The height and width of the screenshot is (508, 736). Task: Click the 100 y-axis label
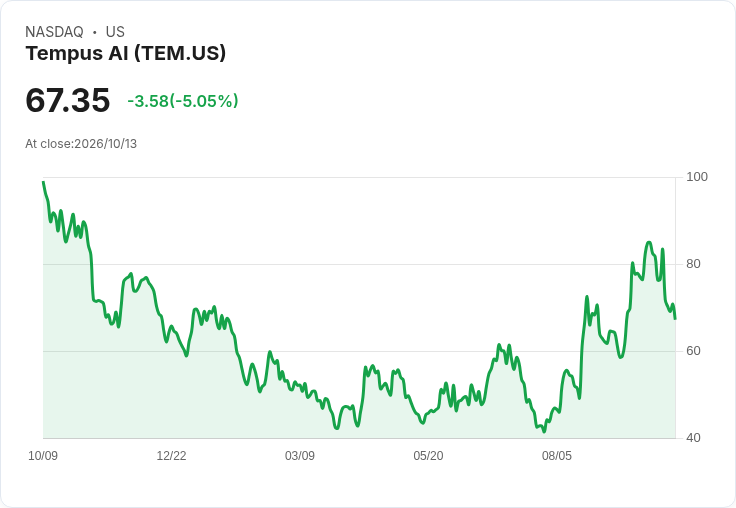point(697,177)
